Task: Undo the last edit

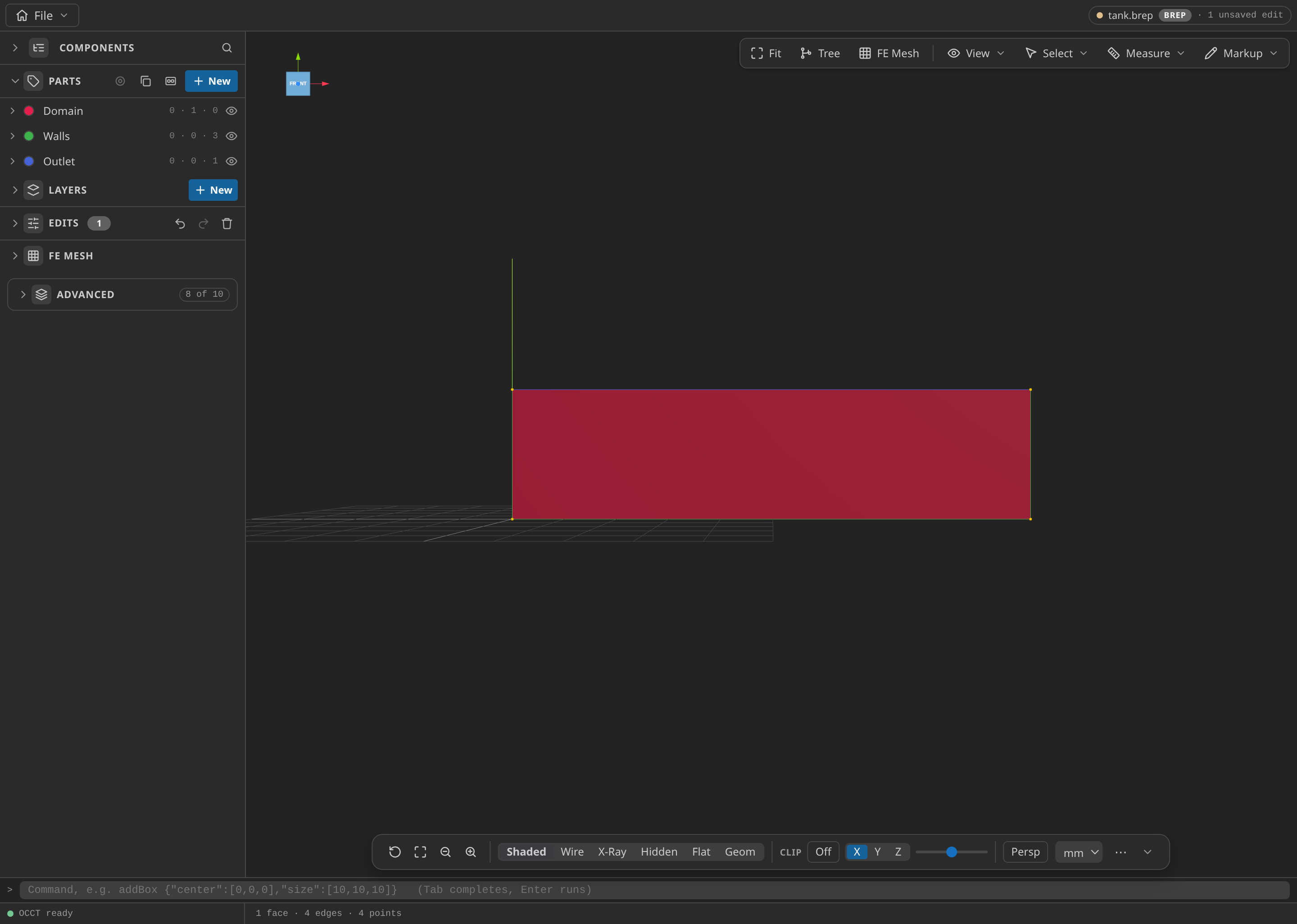Action: point(180,224)
